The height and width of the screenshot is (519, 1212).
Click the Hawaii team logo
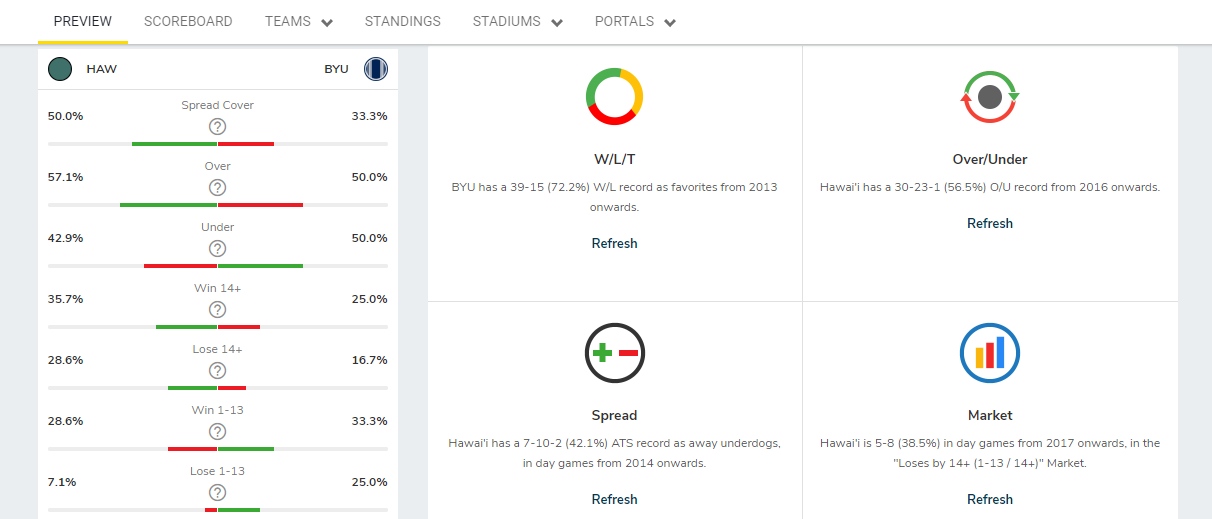60,69
